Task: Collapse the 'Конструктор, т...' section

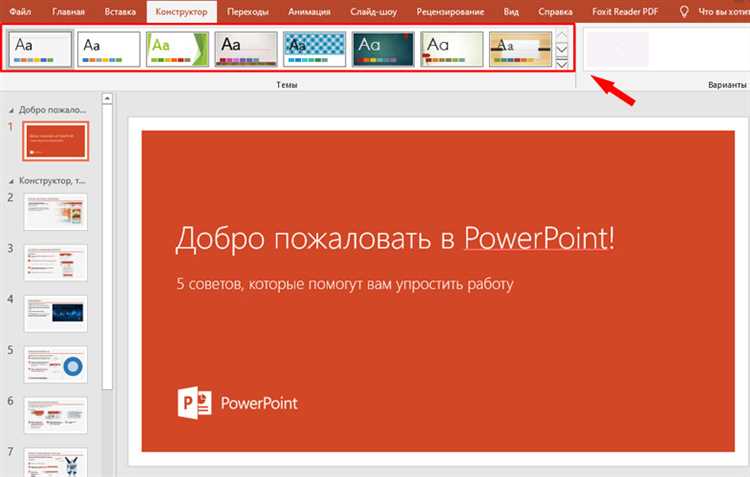Action: pyautogui.click(x=11, y=181)
